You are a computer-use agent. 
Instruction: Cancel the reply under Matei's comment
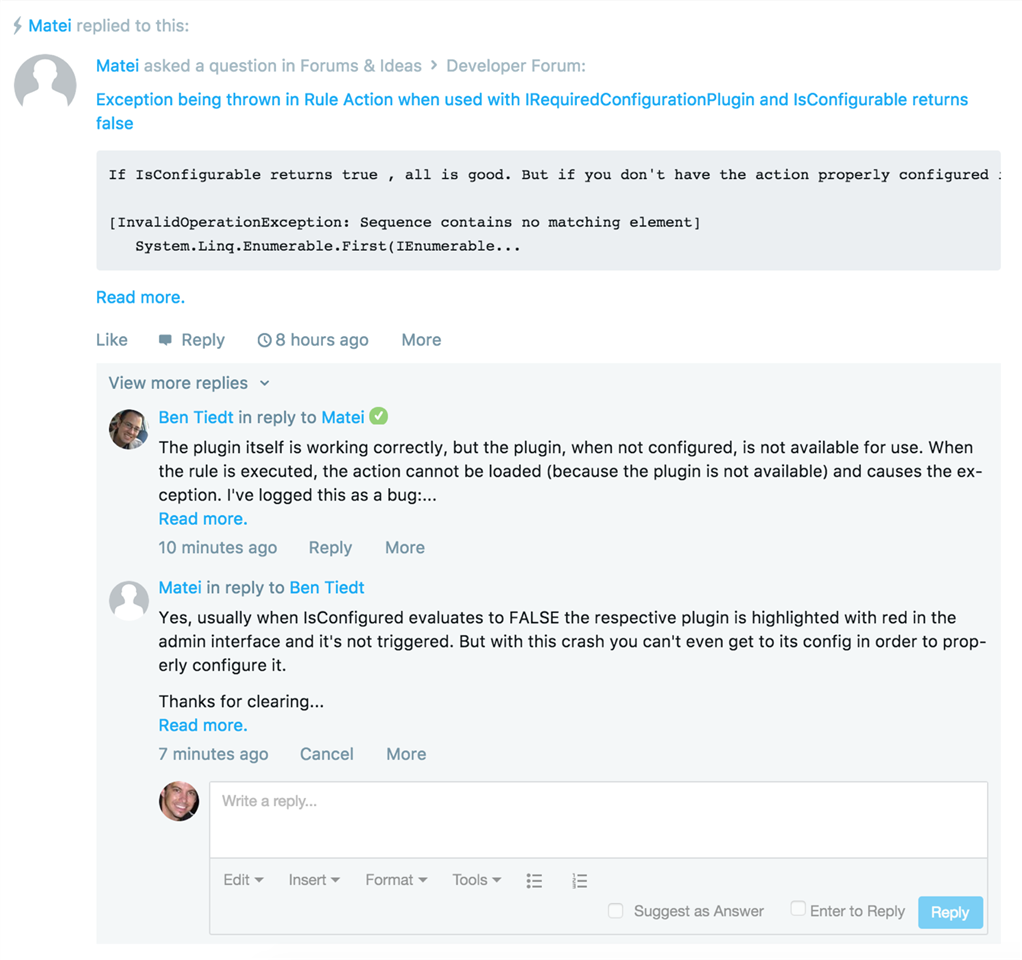[x=327, y=754]
